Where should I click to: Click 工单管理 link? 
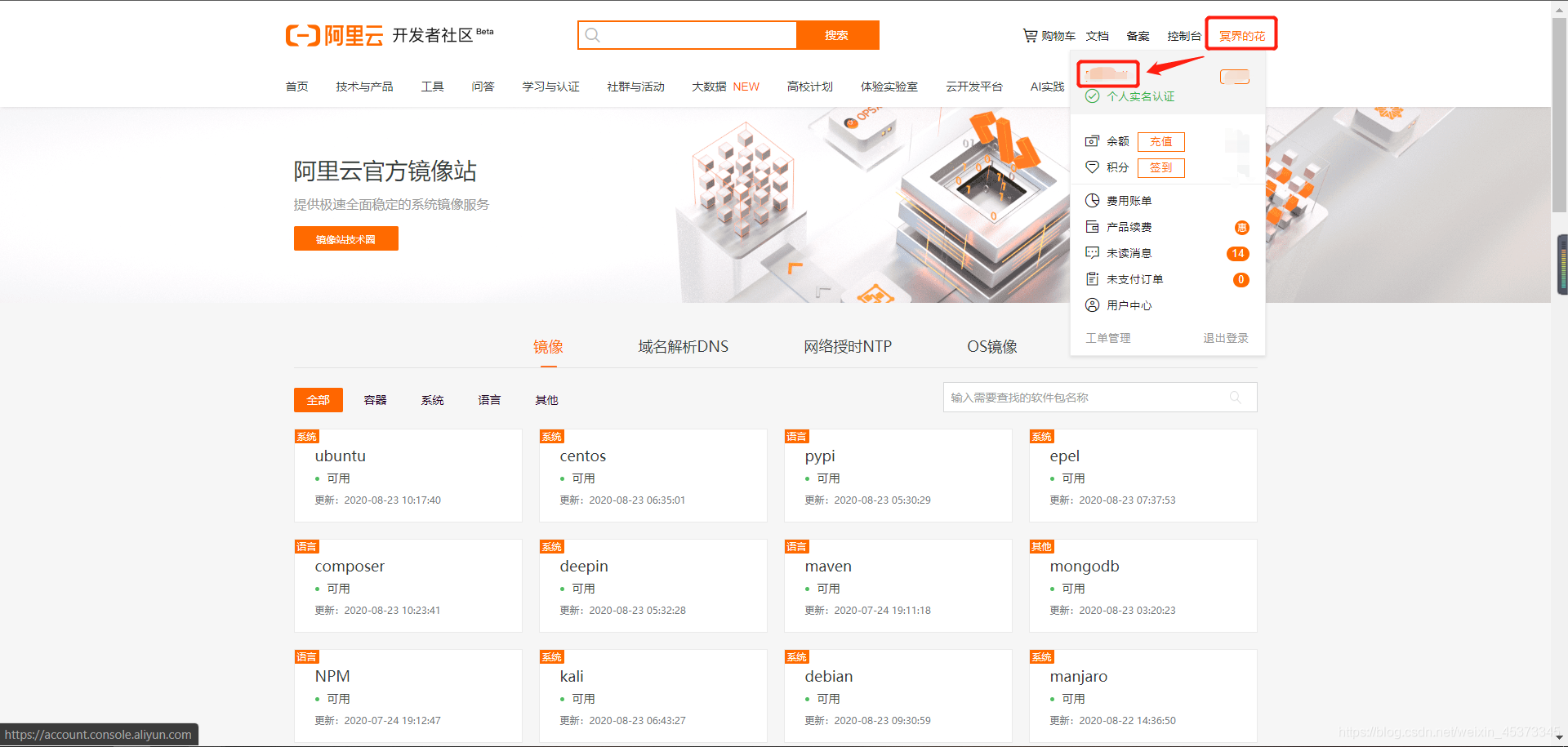point(1108,338)
